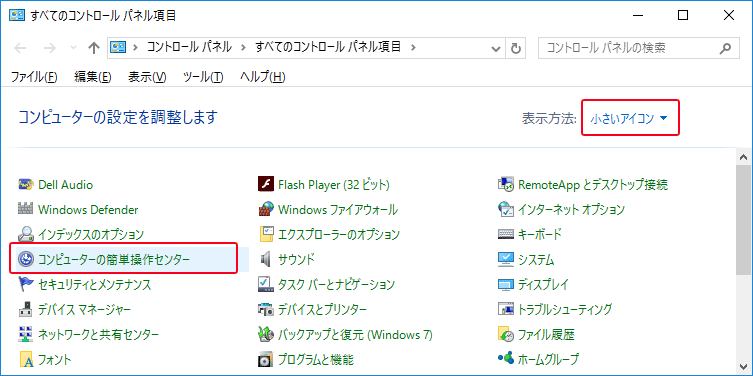Click the システム monitor icon
This screenshot has height=376, width=753.
[506, 259]
